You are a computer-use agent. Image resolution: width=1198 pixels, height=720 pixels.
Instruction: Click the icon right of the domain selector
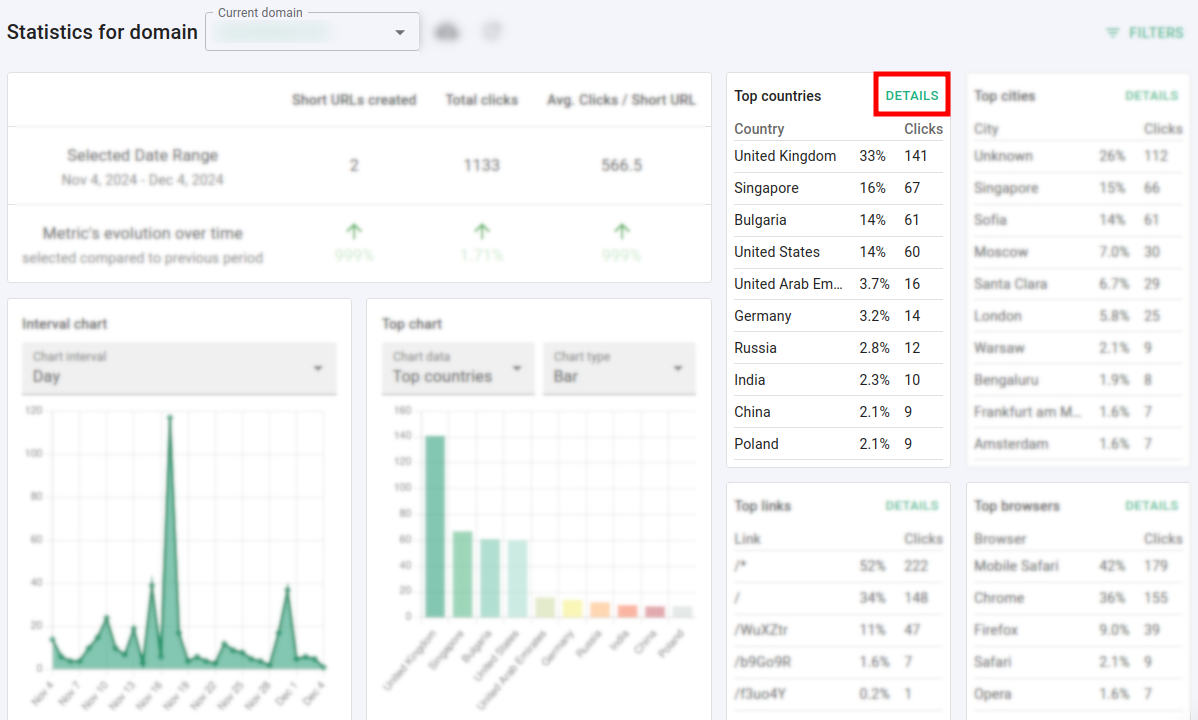(x=447, y=30)
